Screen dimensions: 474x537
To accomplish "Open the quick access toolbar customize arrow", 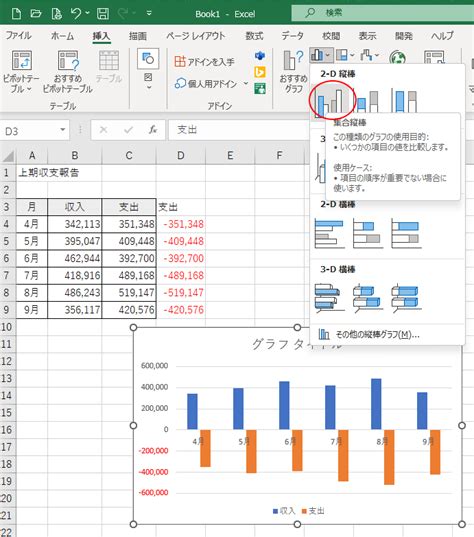I will click(149, 13).
